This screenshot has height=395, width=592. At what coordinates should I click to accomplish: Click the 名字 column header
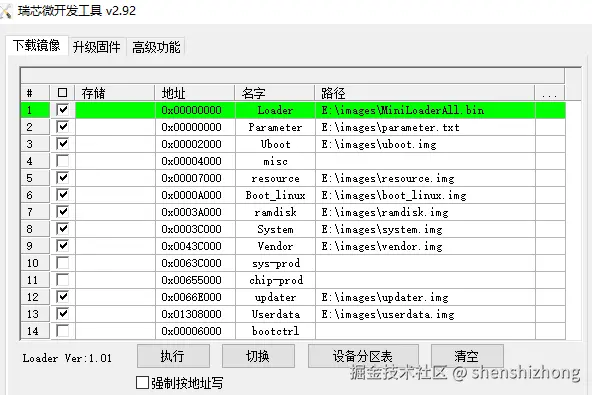[x=275, y=93]
